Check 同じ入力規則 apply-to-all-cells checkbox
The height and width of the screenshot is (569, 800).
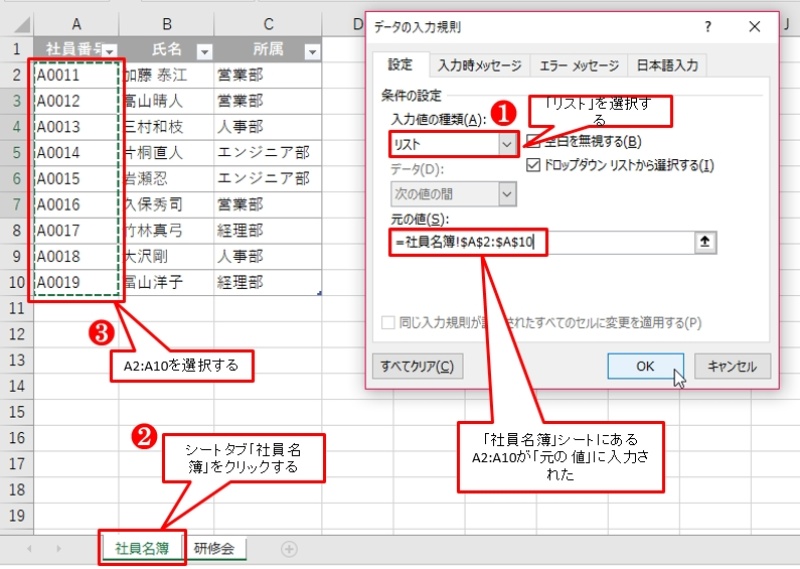387,323
